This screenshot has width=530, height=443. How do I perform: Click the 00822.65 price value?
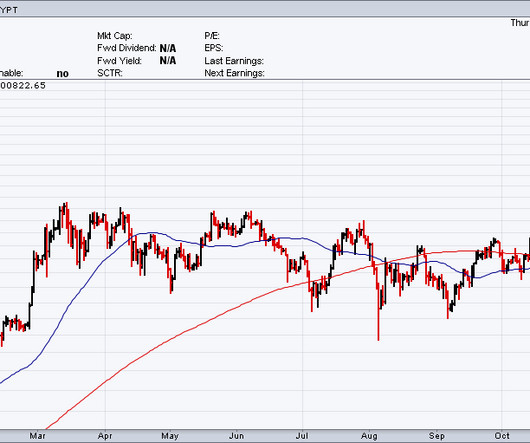click(23, 85)
